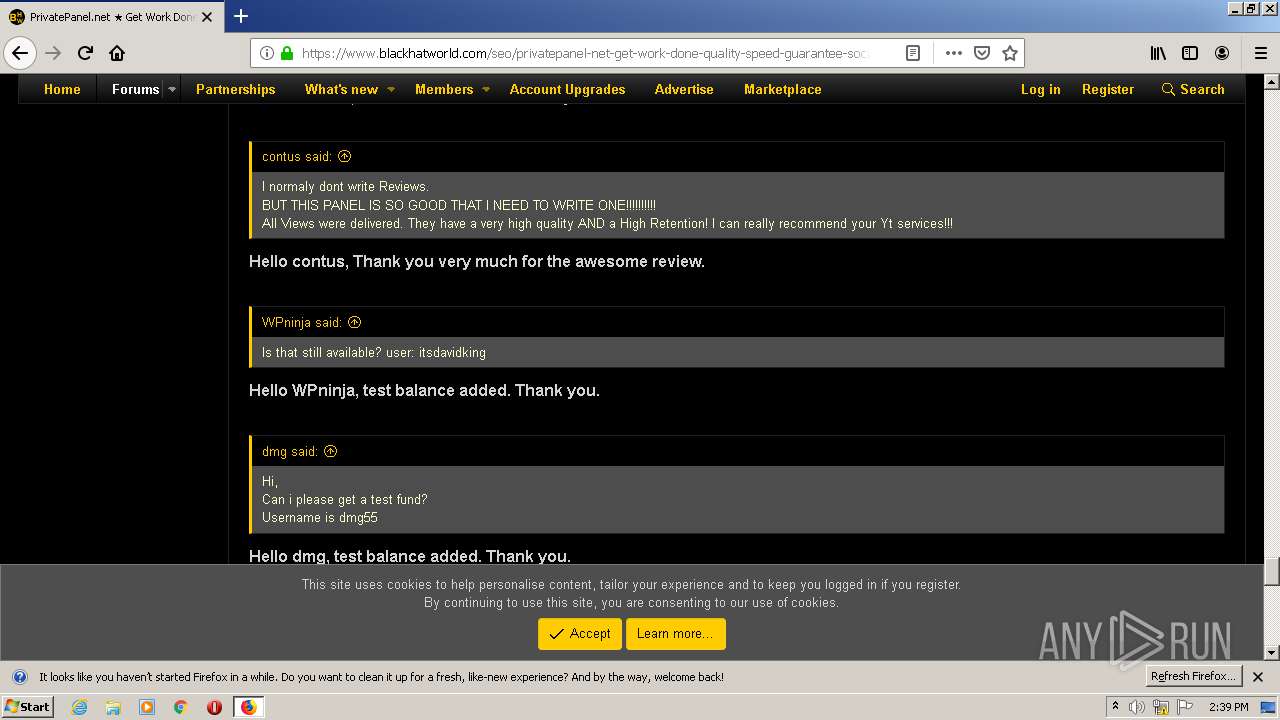Click Learn more about cookies

coord(675,634)
